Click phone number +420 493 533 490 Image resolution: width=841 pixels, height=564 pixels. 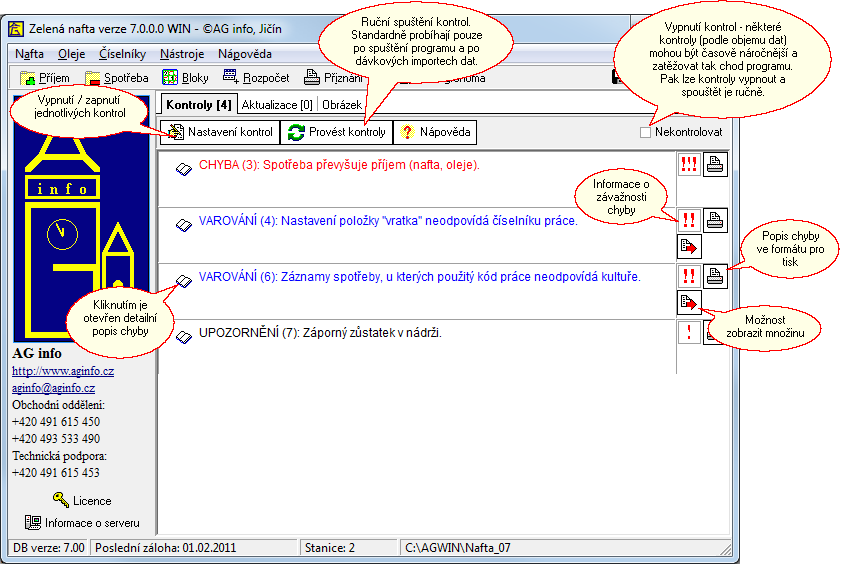(x=56, y=439)
